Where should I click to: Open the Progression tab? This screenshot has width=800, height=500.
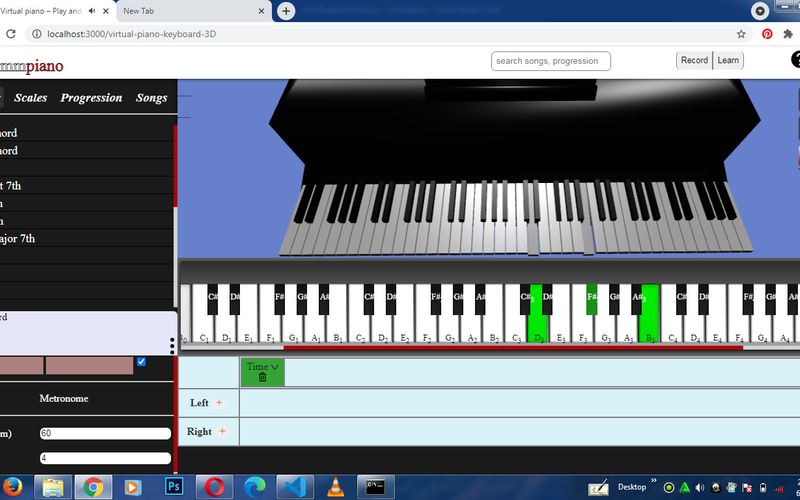point(91,98)
